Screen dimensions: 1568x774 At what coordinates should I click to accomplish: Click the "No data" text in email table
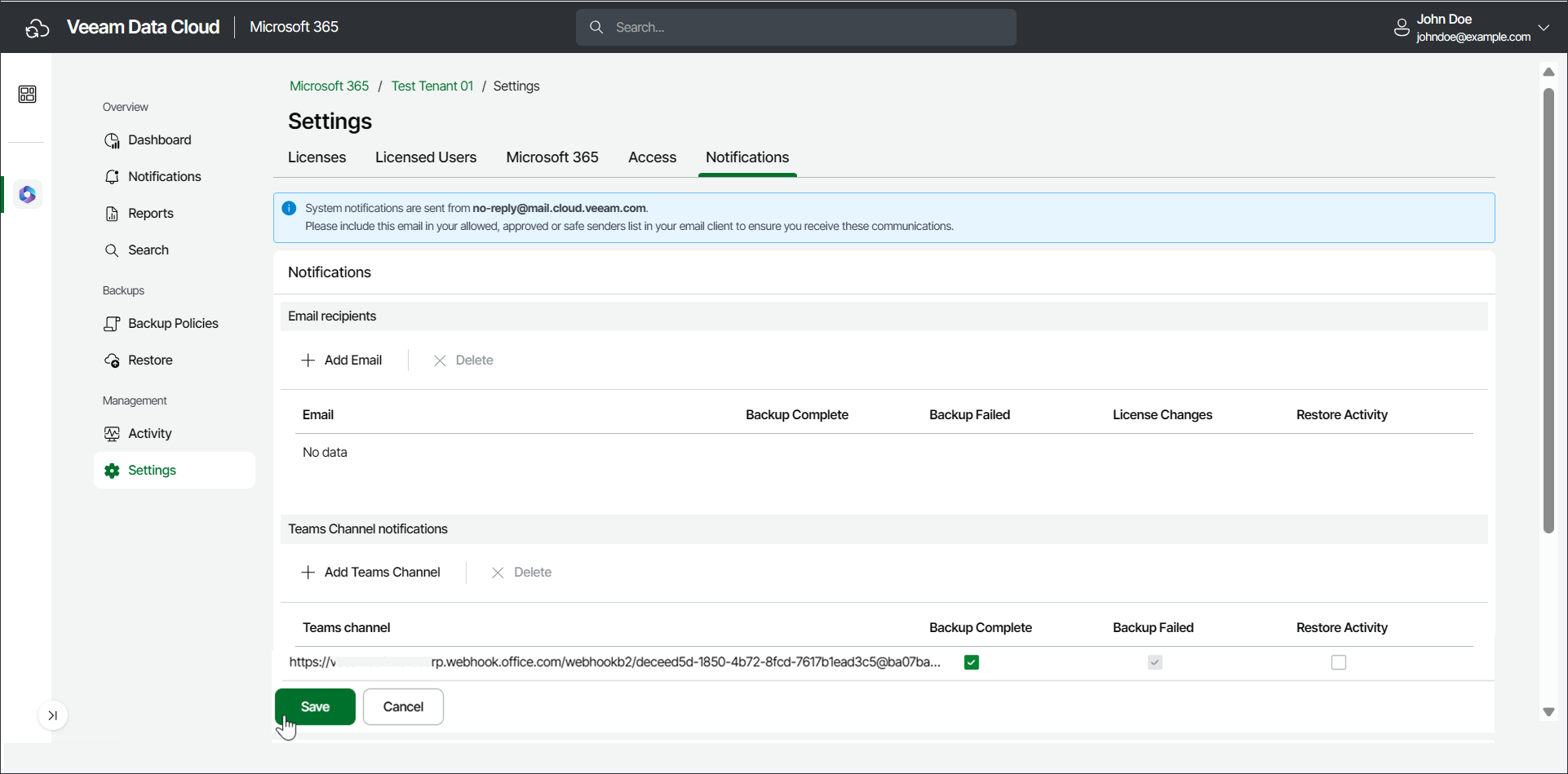(325, 453)
